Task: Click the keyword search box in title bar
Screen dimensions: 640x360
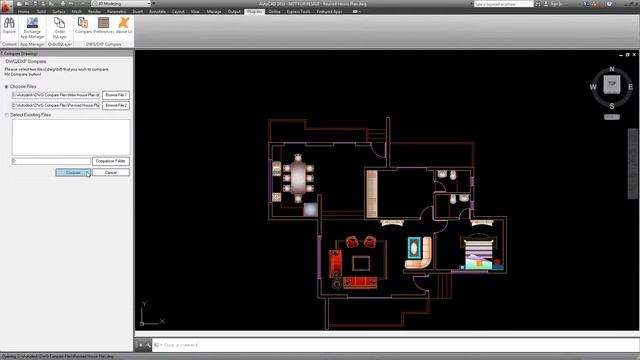Action: (x=504, y=4)
